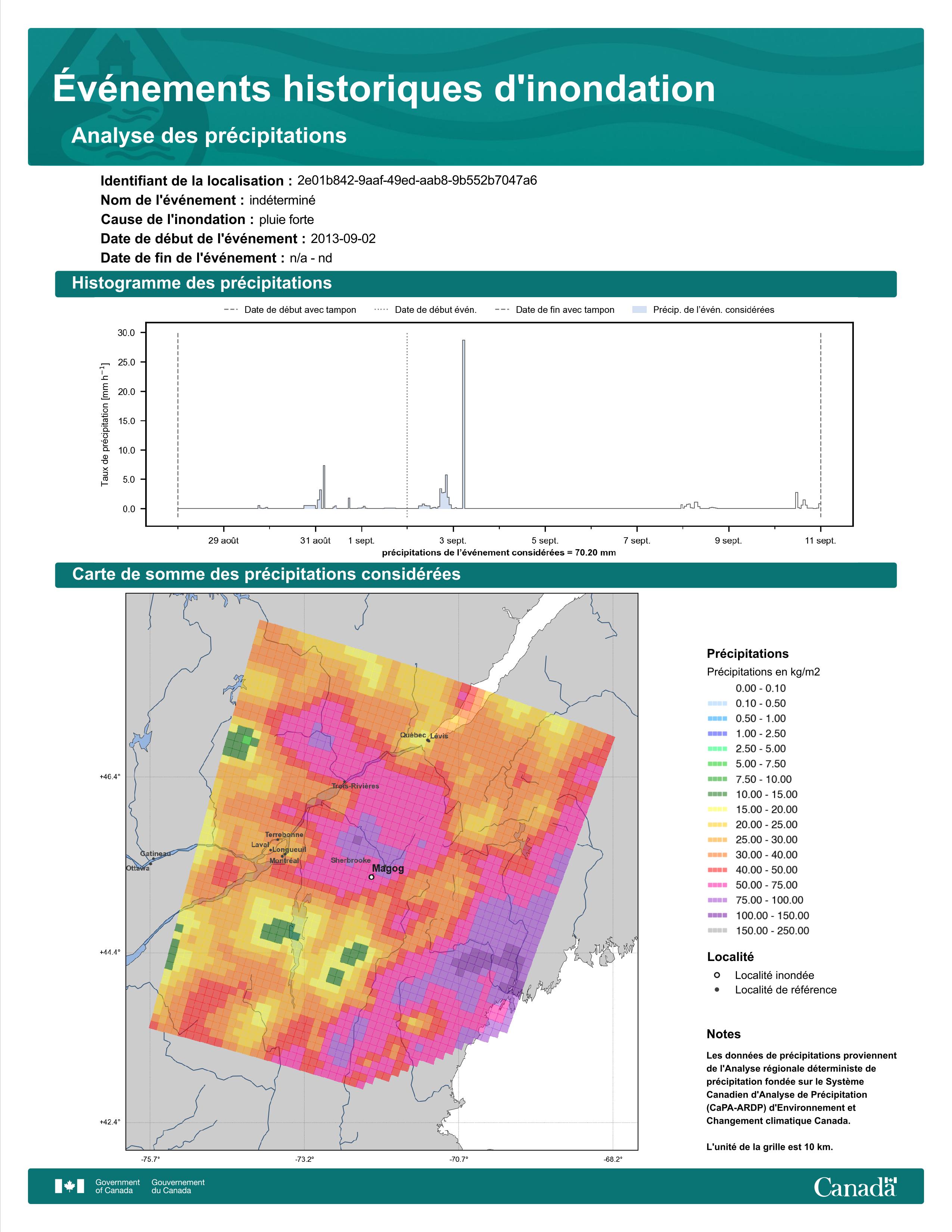
Task: Select the 20.00 - 25.00 legend swatch
Action: click(x=717, y=825)
